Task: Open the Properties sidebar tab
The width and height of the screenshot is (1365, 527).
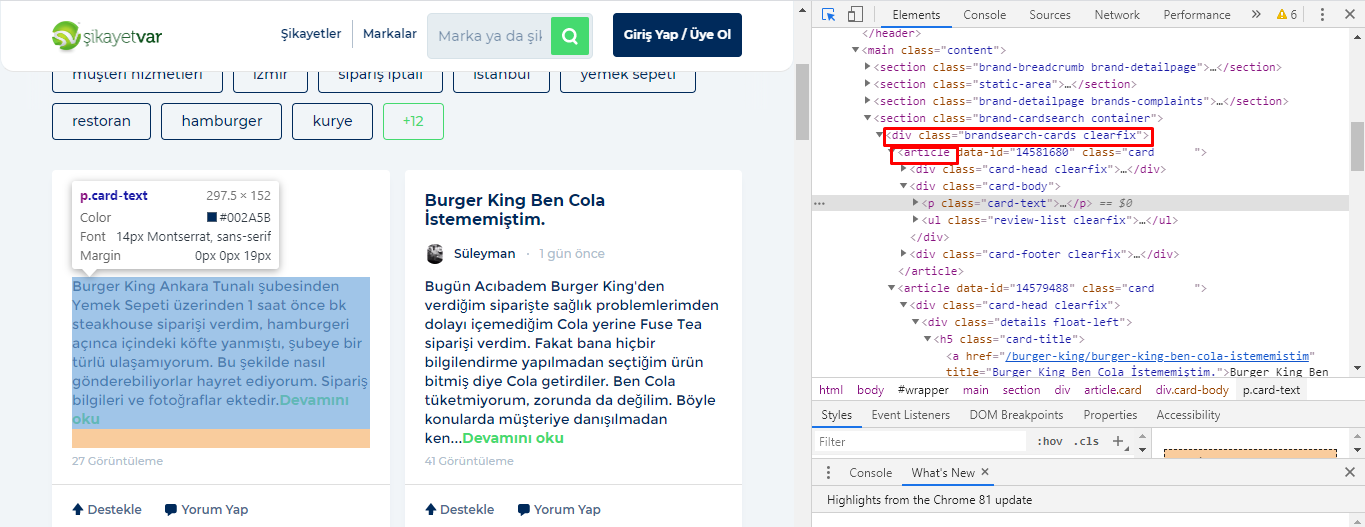Action: tap(1110, 415)
